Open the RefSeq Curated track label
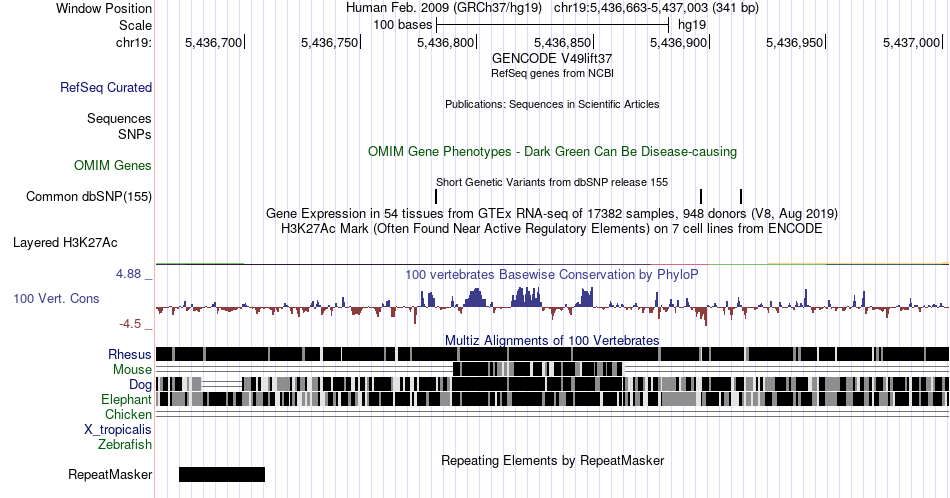 click(x=105, y=87)
